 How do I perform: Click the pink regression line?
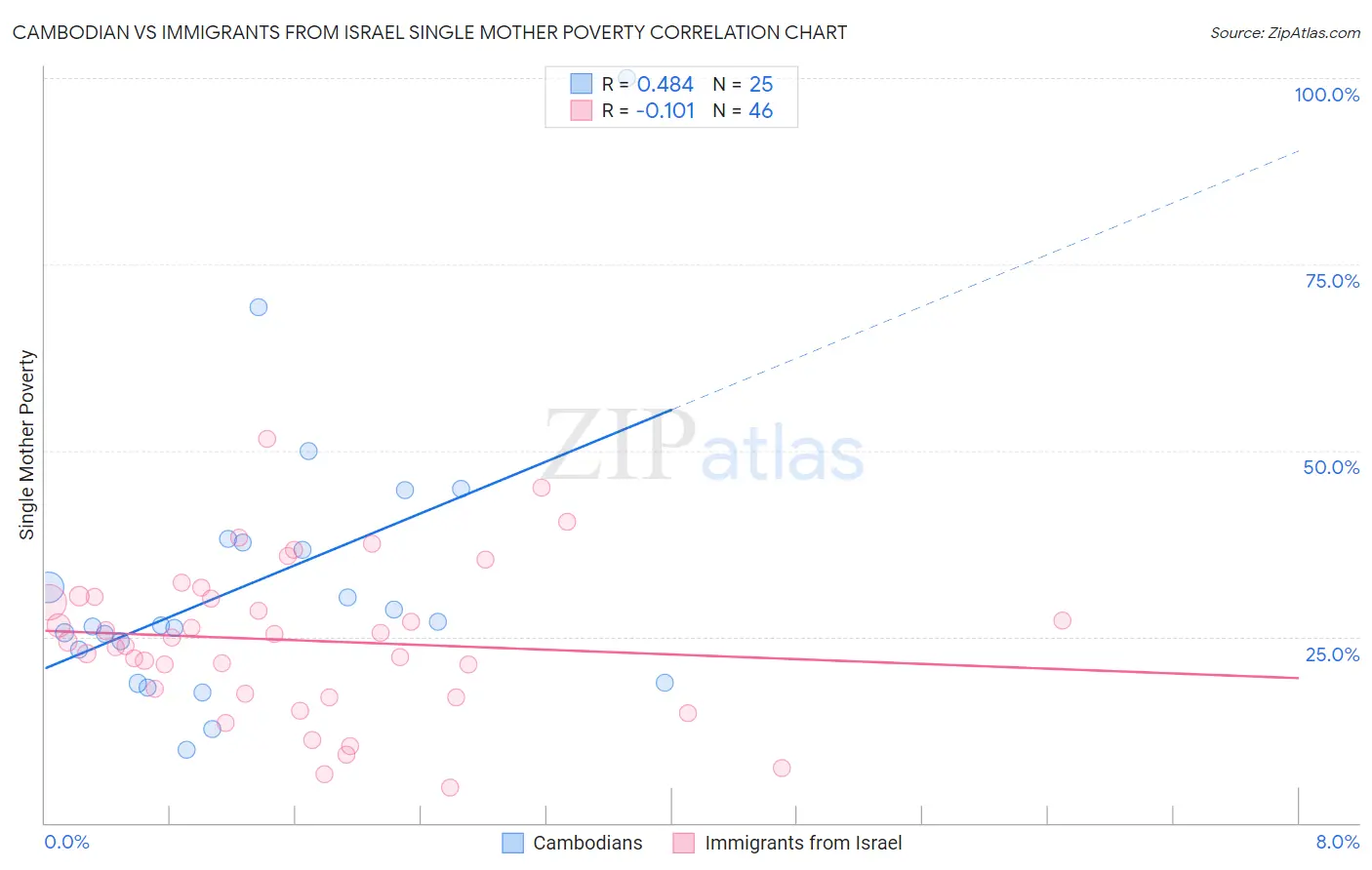tap(671, 654)
